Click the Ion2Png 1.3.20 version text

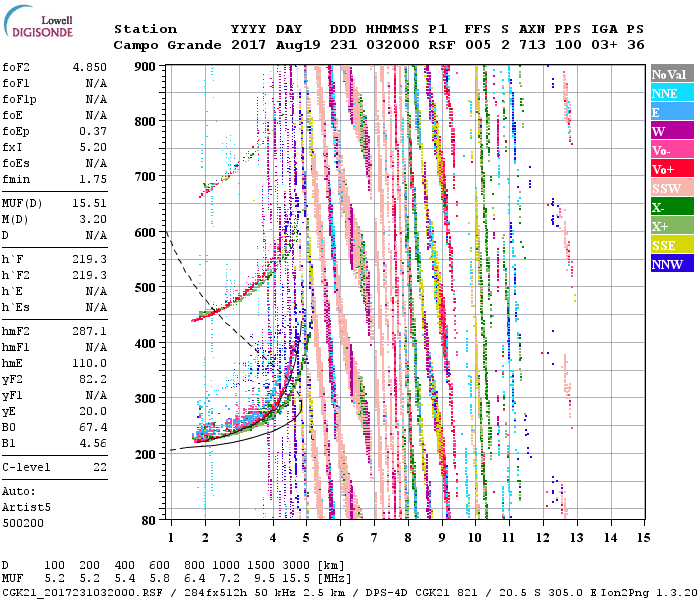tap(649, 592)
